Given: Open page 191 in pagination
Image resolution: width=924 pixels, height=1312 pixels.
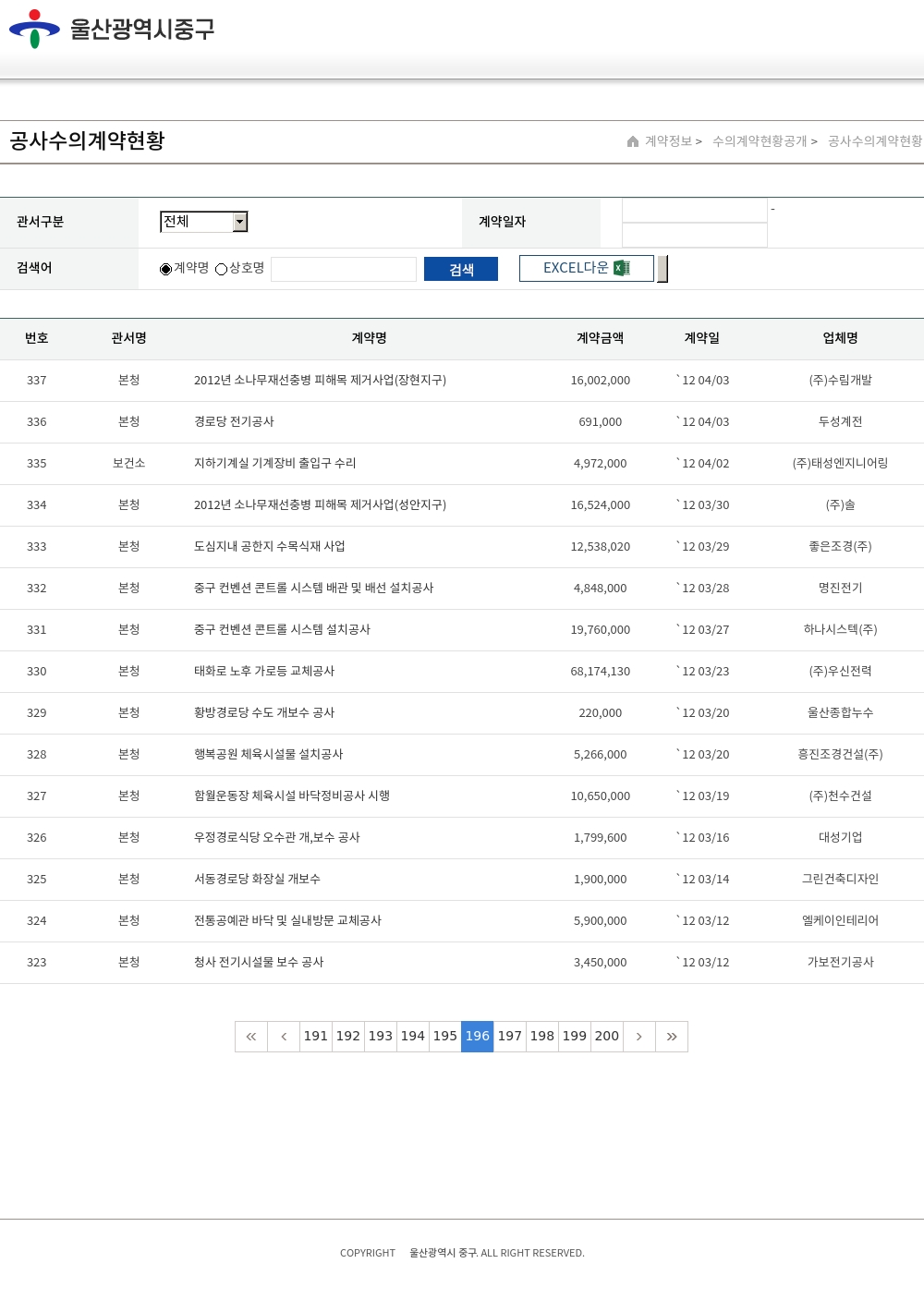Looking at the screenshot, I should pyautogui.click(x=316, y=1037).
